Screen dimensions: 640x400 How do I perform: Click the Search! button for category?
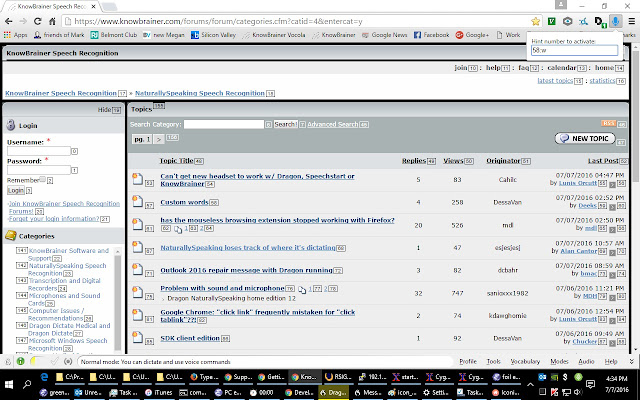coord(284,124)
